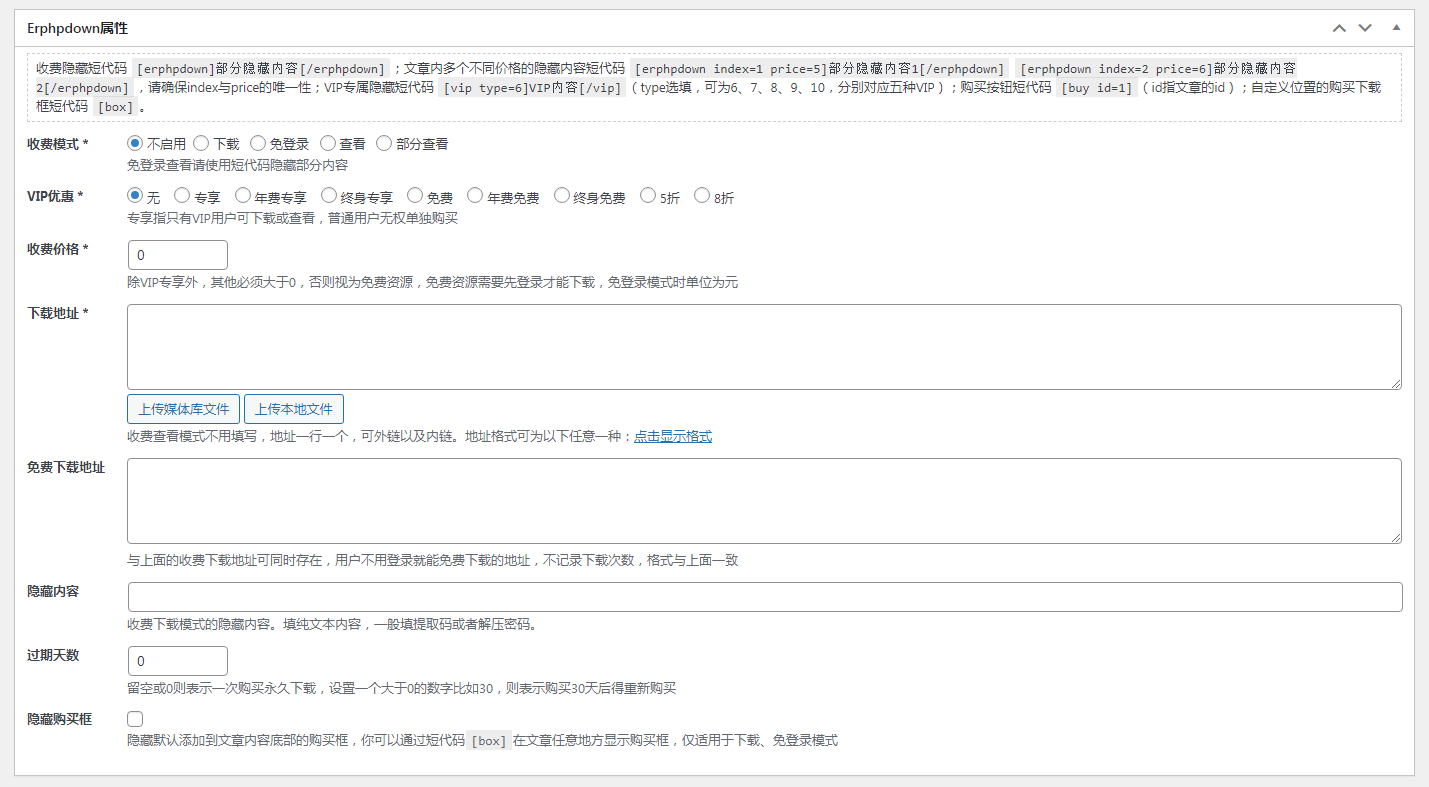Click into 下载地址 text area

click(764, 346)
